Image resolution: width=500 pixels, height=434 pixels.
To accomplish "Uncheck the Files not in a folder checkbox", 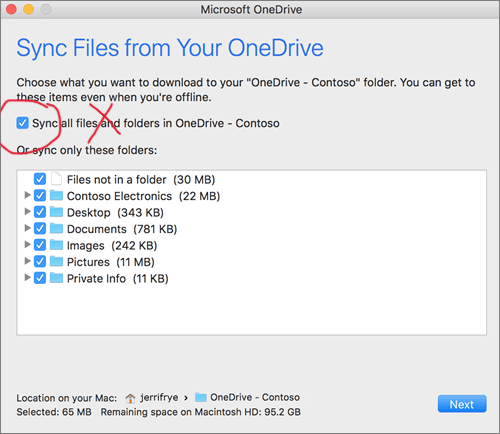I will tap(40, 179).
